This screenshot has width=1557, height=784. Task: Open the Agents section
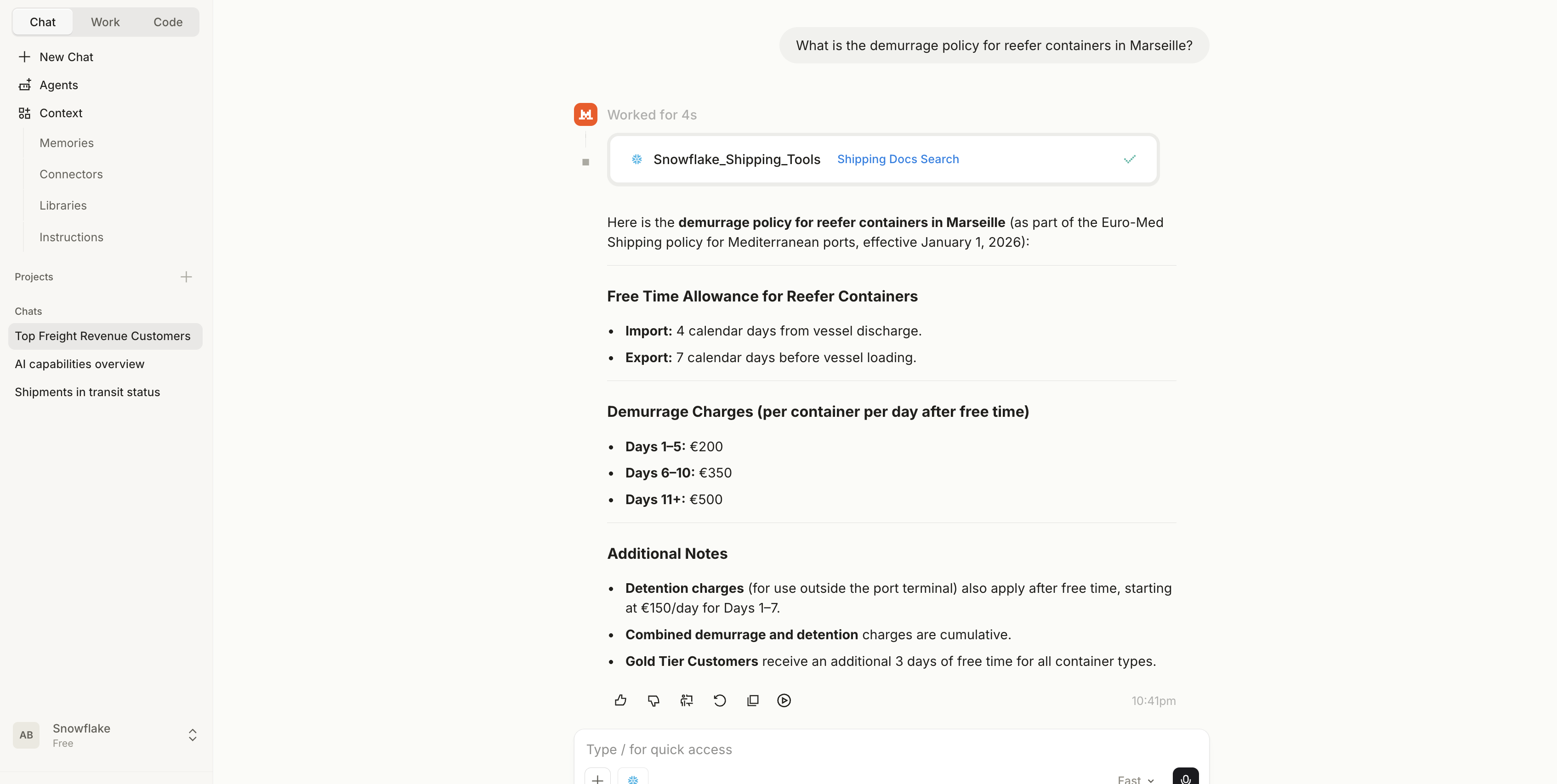pos(59,85)
